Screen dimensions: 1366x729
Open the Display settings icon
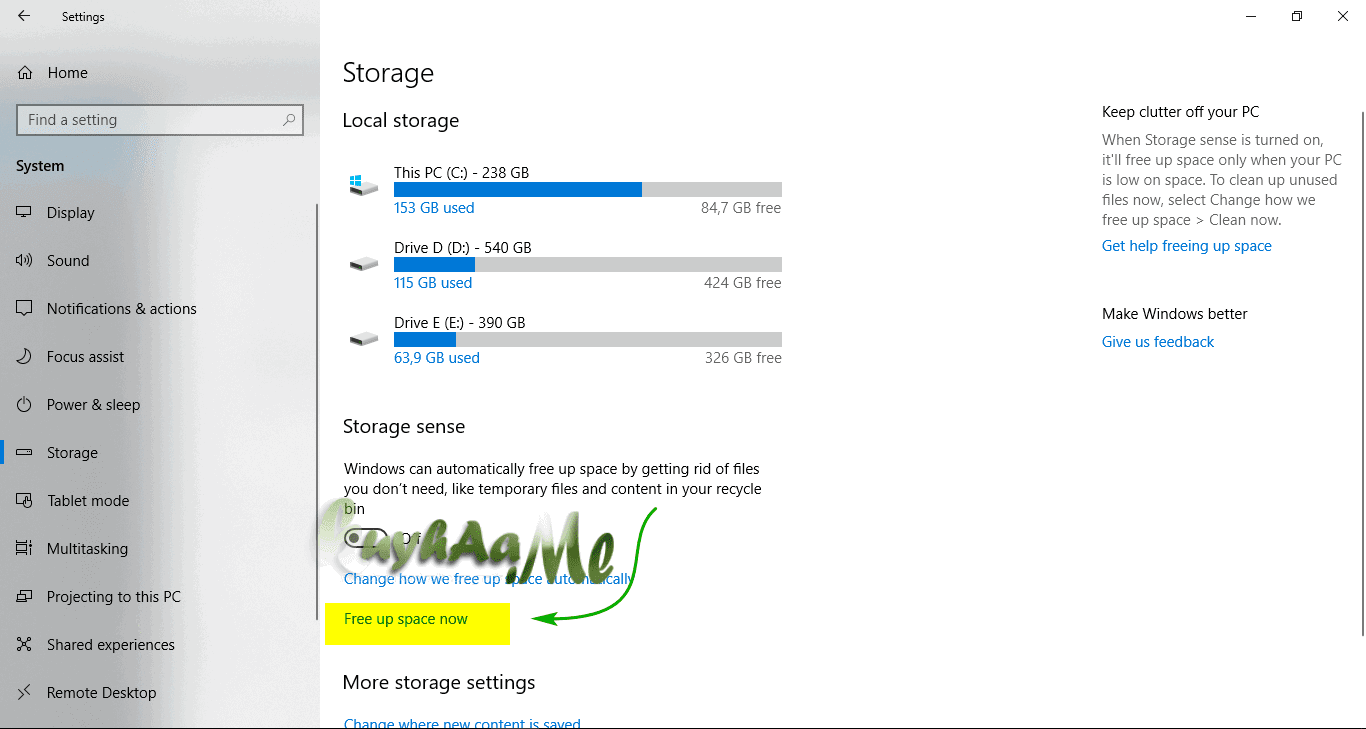25,213
